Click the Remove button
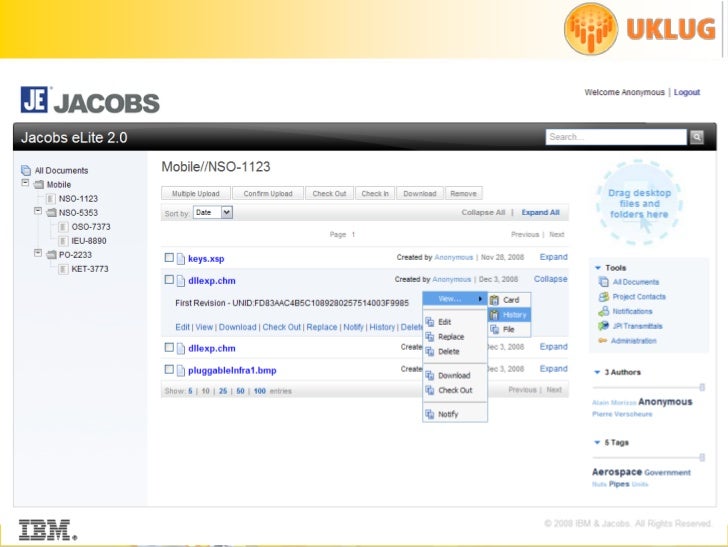The width and height of the screenshot is (728, 547). point(463,193)
